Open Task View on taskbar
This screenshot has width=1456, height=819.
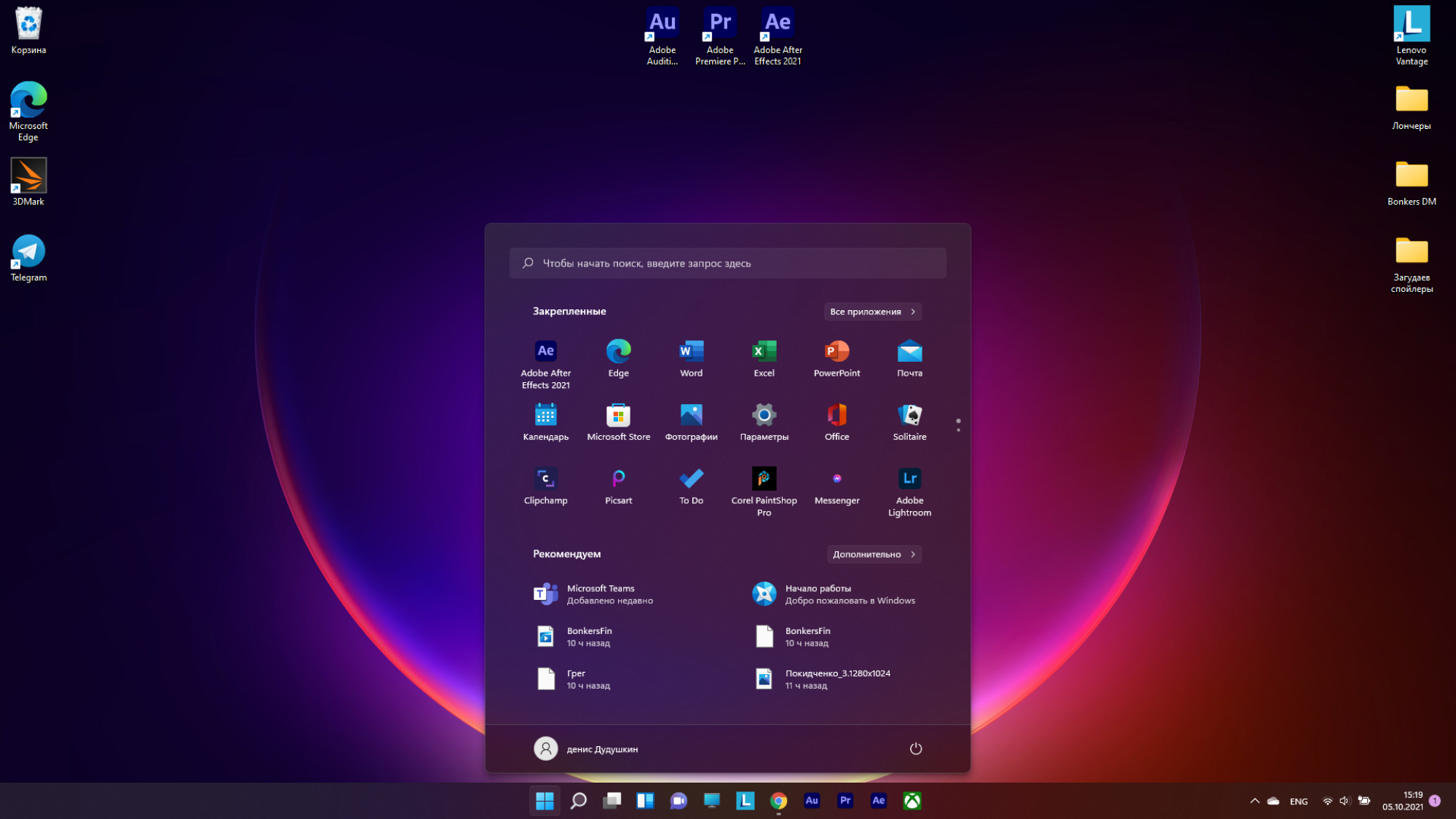click(612, 801)
